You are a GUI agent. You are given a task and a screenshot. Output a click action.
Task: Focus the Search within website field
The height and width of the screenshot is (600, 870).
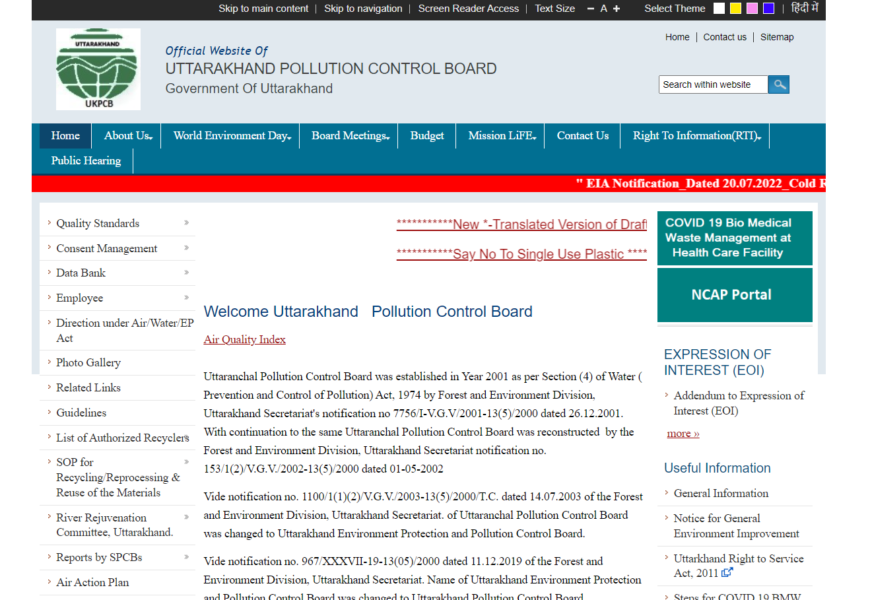[714, 84]
